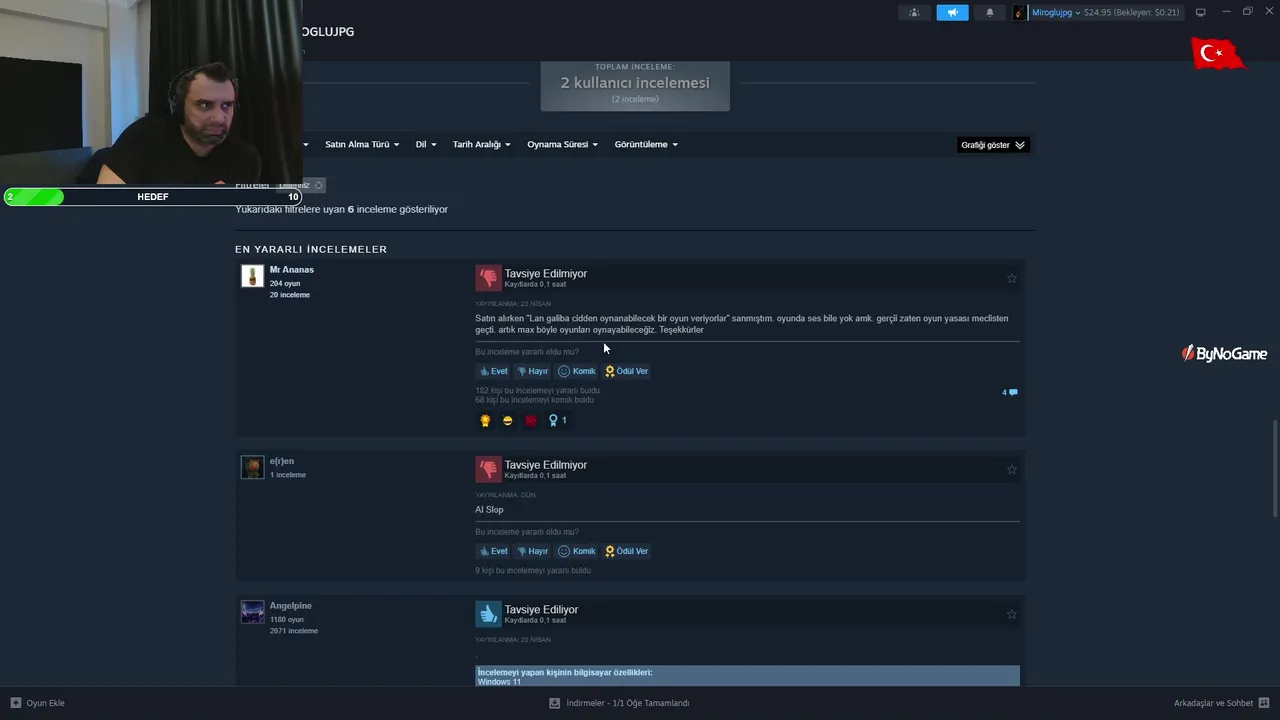Screen dimensions: 1280x720
Task: Click the yellow smiley award icon
Action: pyautogui.click(x=508, y=421)
